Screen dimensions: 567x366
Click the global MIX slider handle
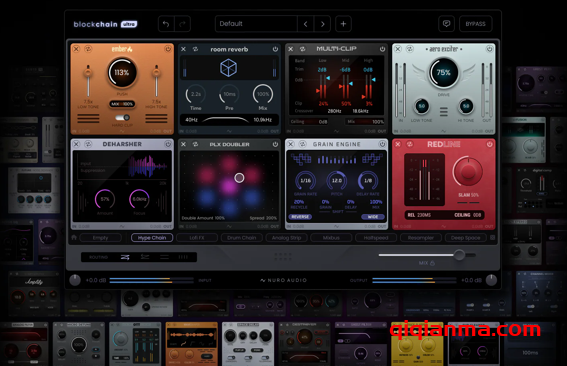coord(459,255)
